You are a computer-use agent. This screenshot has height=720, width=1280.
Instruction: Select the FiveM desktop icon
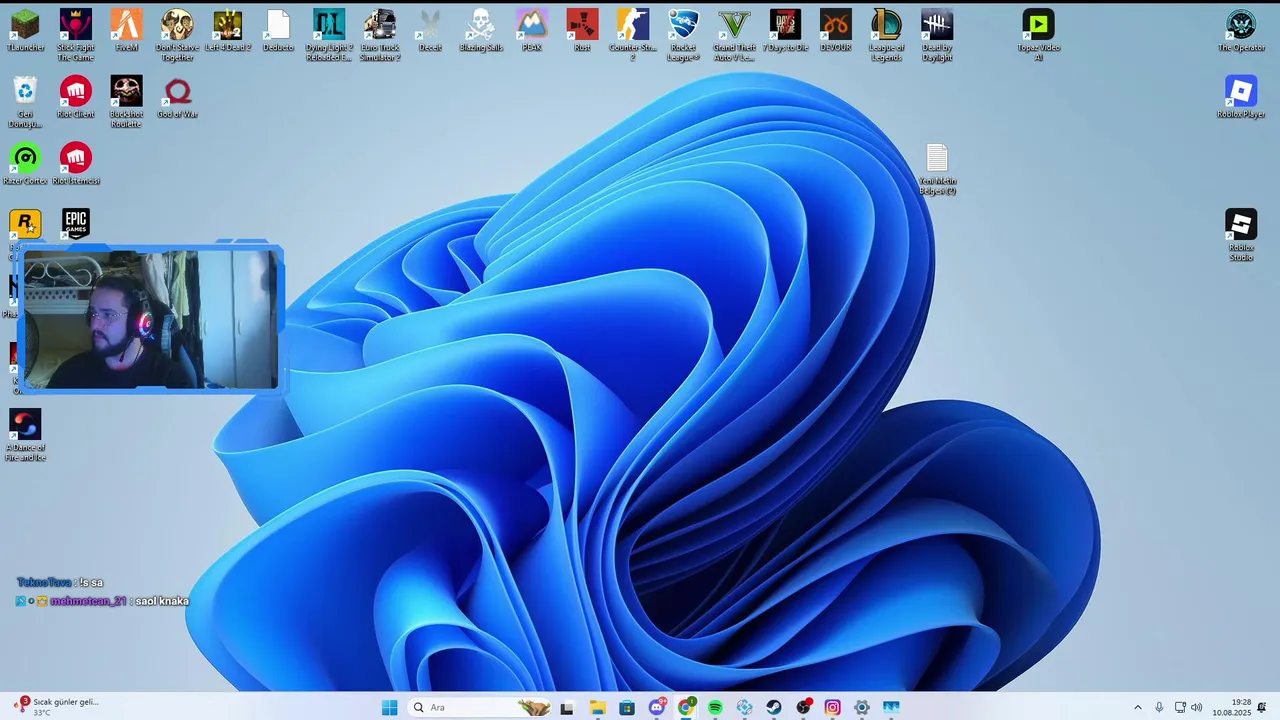[x=126, y=30]
